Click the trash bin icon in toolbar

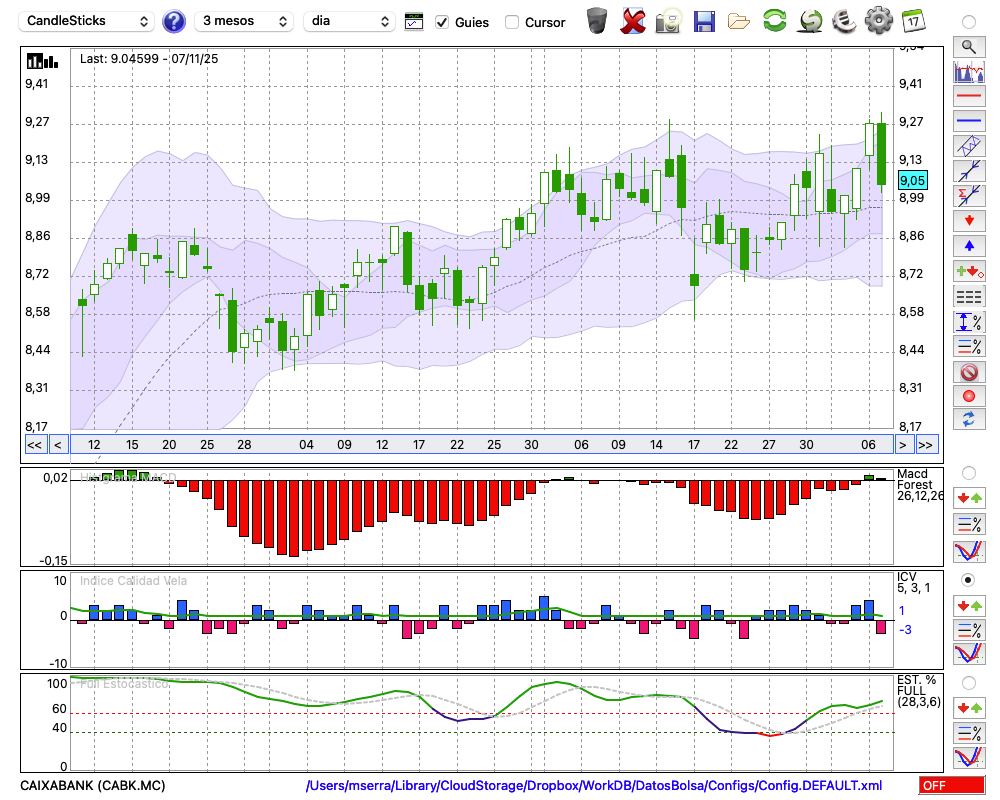click(597, 21)
